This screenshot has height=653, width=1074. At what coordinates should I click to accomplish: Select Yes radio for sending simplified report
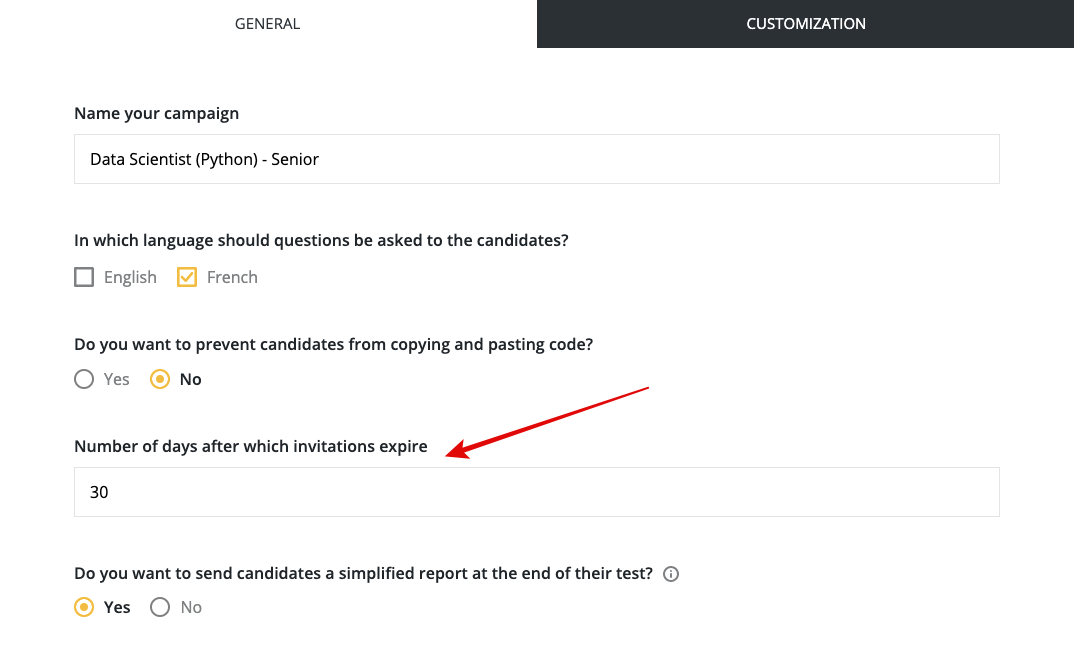pyautogui.click(x=84, y=607)
